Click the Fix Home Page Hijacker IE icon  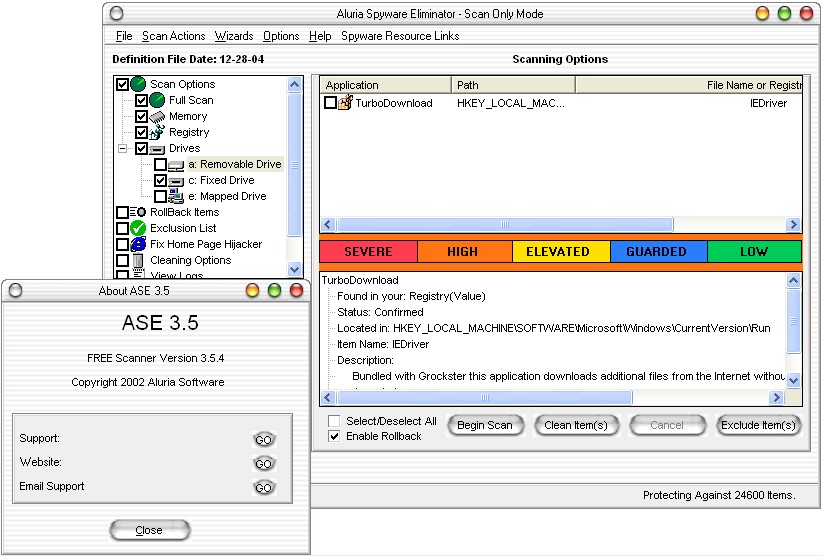click(x=138, y=244)
